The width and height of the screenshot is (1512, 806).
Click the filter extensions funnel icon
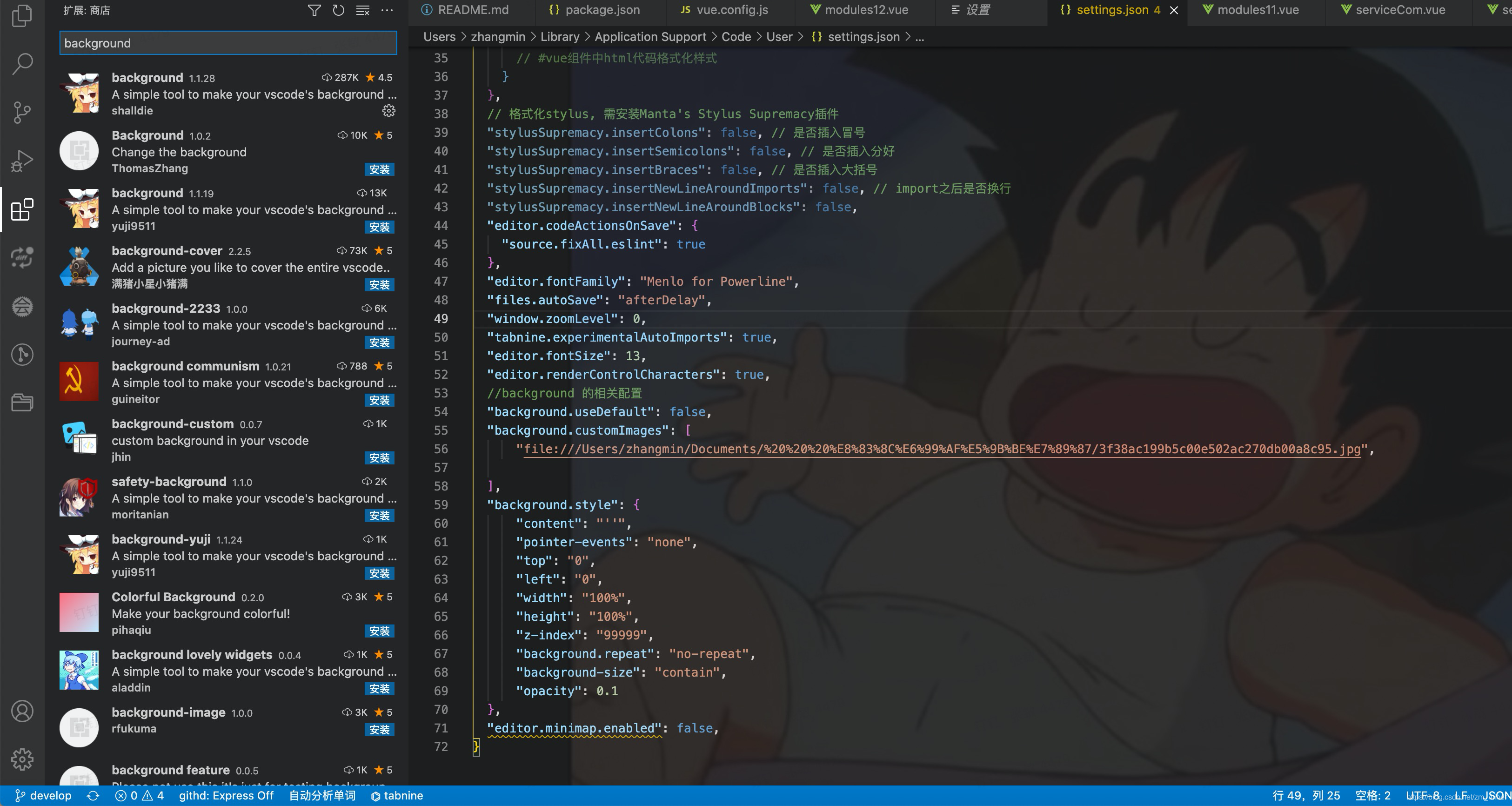(314, 11)
